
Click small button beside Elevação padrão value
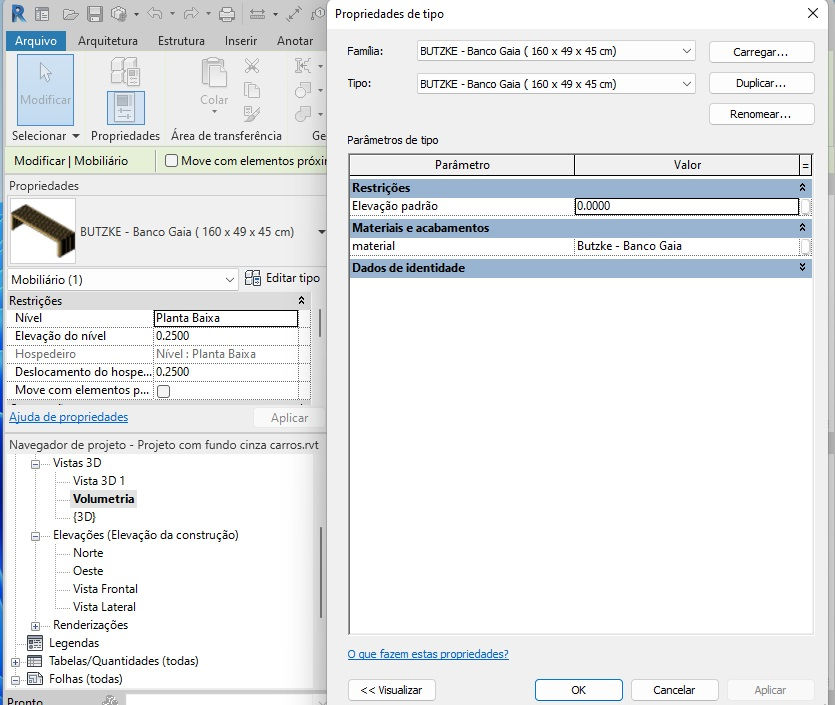[806, 207]
